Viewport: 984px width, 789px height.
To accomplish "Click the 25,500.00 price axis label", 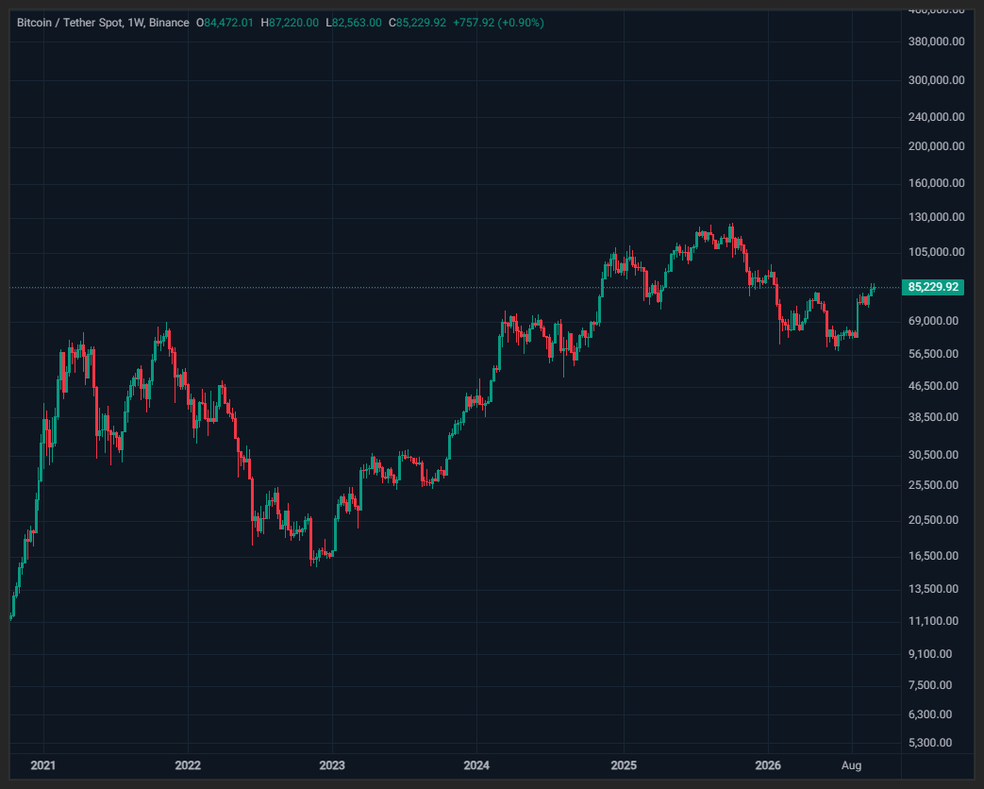I will (x=933, y=485).
